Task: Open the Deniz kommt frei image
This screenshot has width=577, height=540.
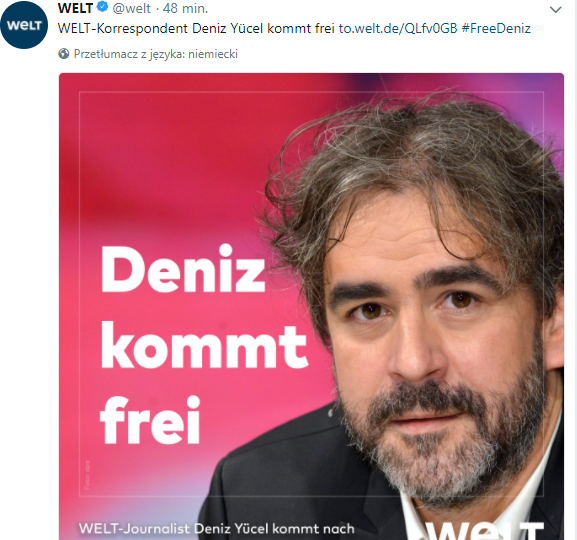Action: [311, 306]
